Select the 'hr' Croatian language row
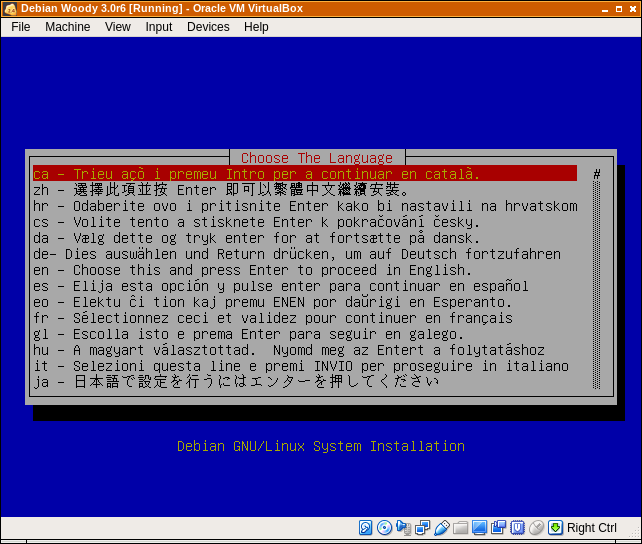Viewport: 642px width, 544px height. (305, 205)
